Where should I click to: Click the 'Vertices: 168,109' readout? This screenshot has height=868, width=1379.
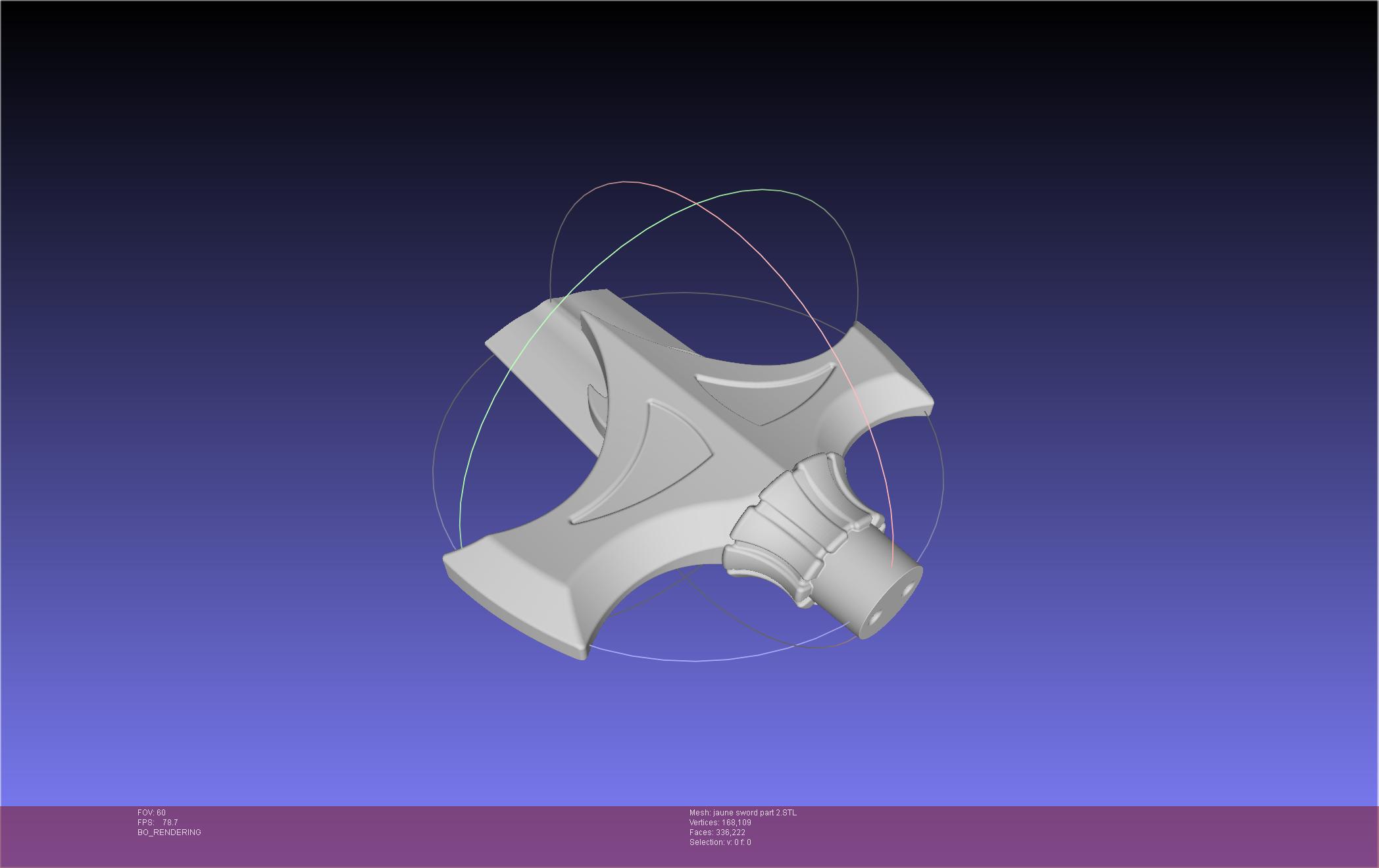coord(720,823)
